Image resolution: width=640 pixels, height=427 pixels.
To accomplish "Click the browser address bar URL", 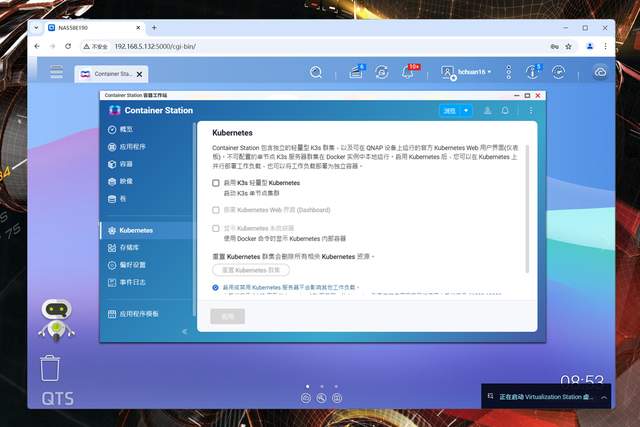I will [x=155, y=47].
